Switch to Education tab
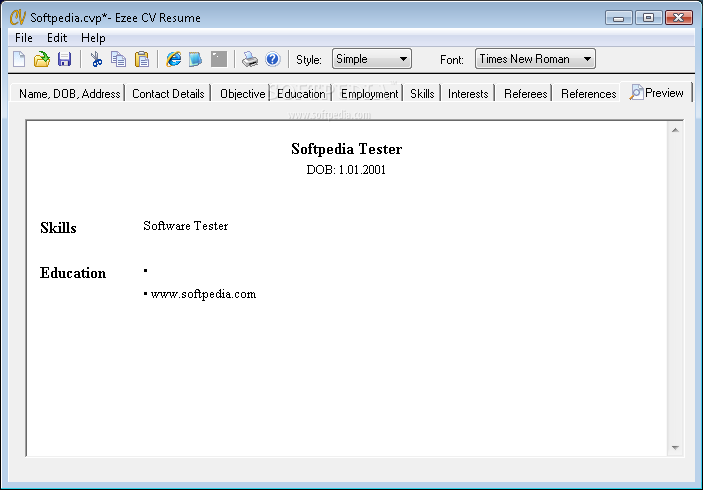703x490 pixels. pos(301,94)
